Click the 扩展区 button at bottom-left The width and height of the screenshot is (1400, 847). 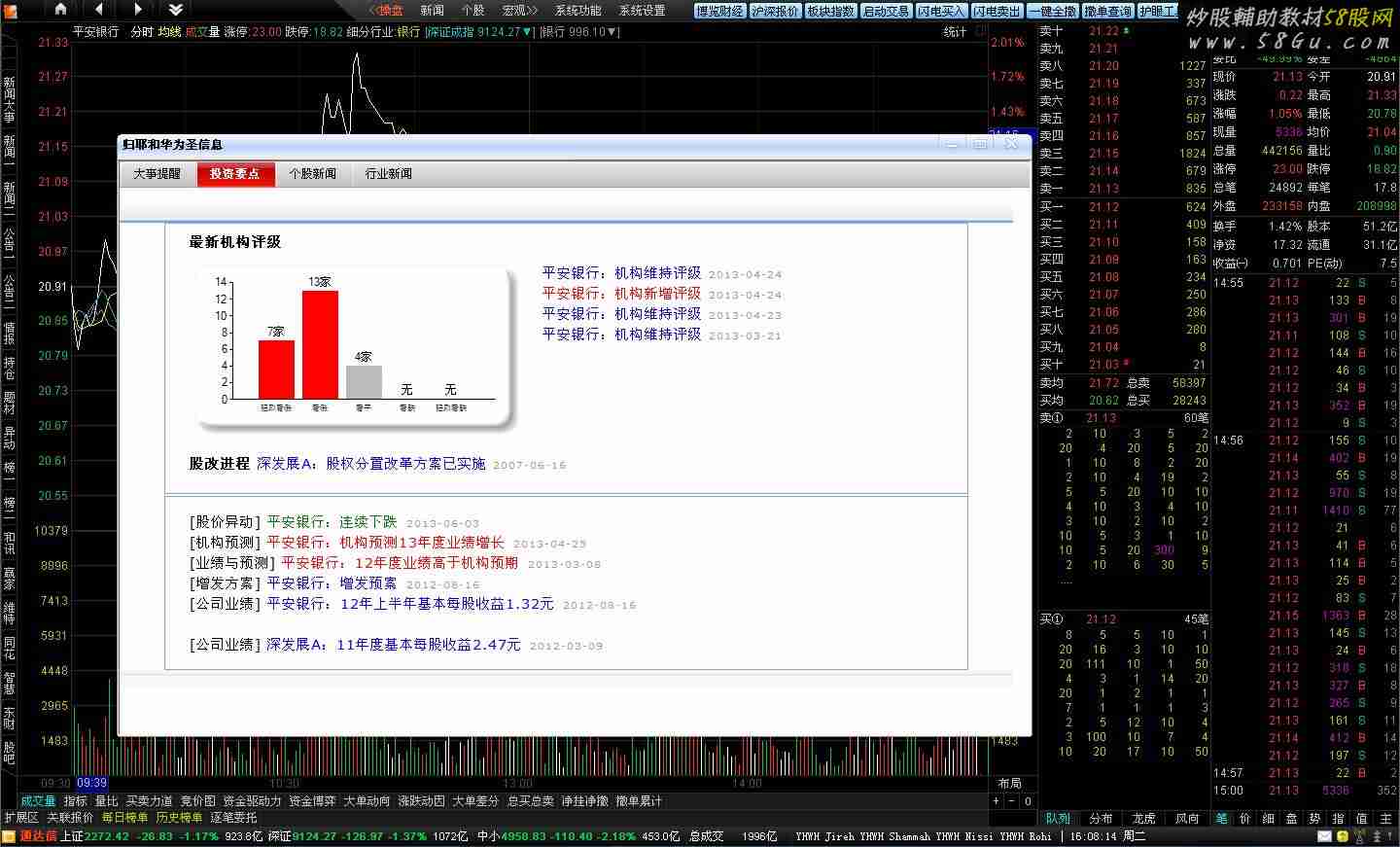click(x=20, y=818)
